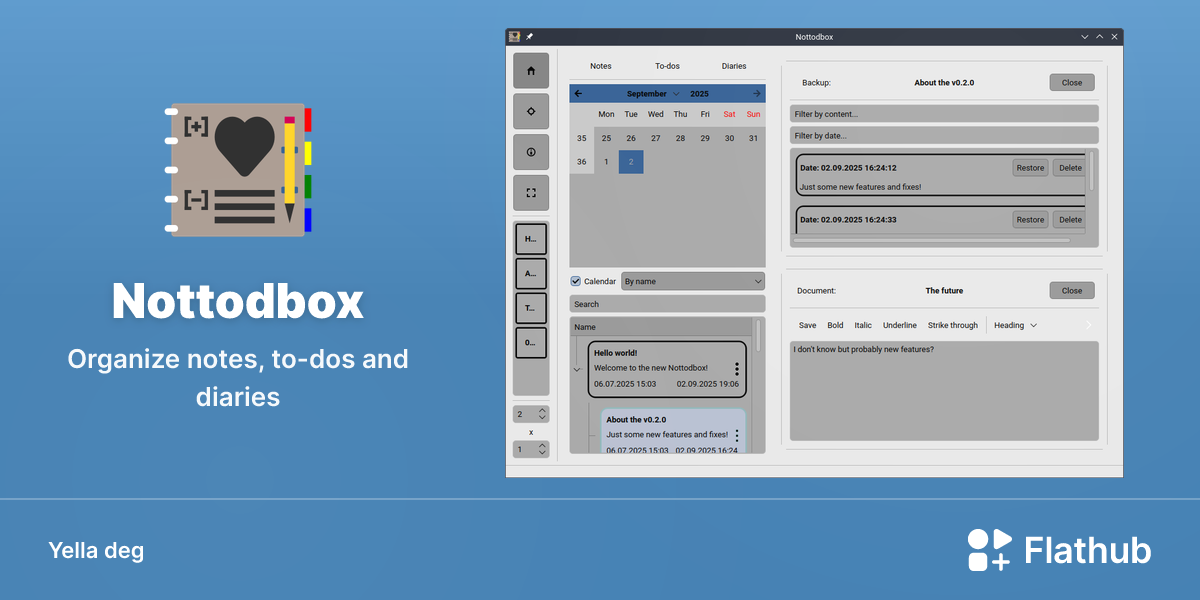Apply Strike through formatting
The image size is (1200, 600).
point(953,325)
